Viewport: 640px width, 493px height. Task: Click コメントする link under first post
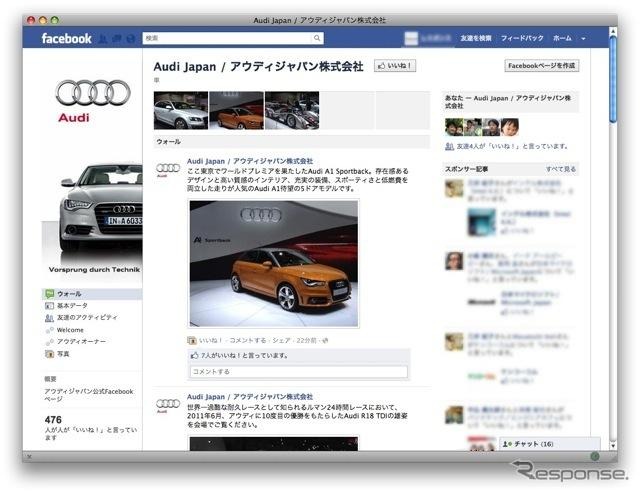(x=247, y=340)
